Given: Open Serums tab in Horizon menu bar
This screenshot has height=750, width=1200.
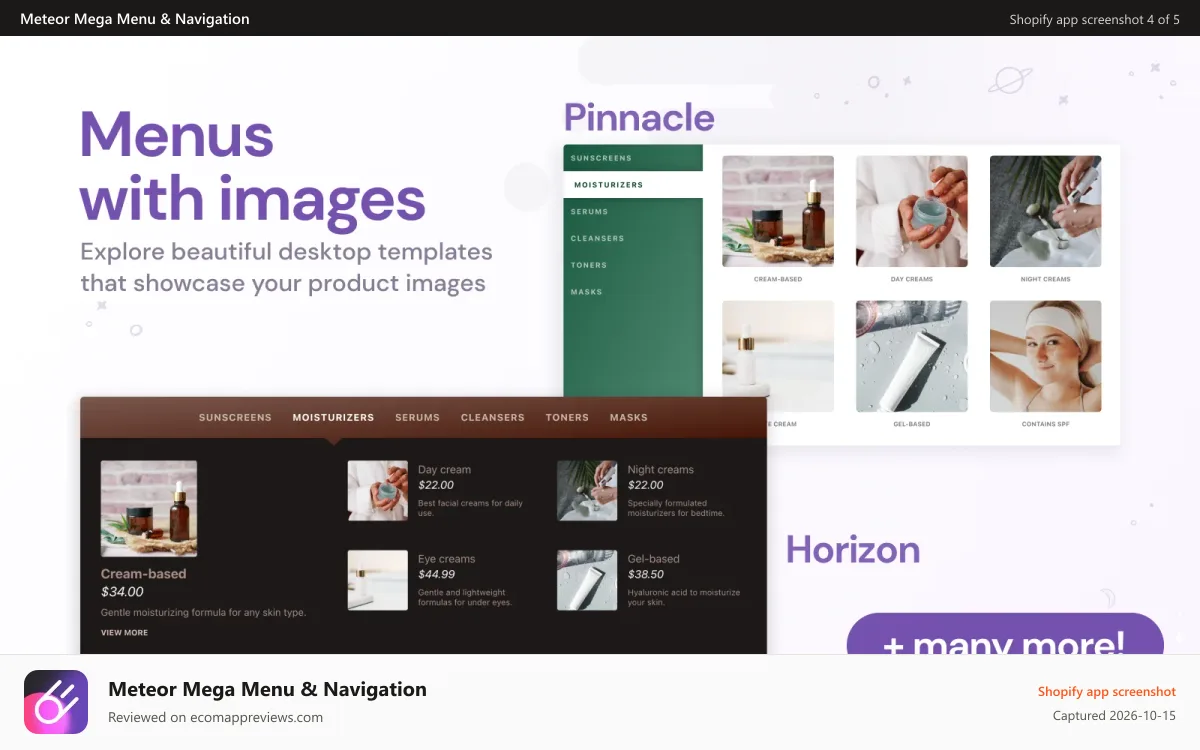Looking at the screenshot, I should [417, 418].
